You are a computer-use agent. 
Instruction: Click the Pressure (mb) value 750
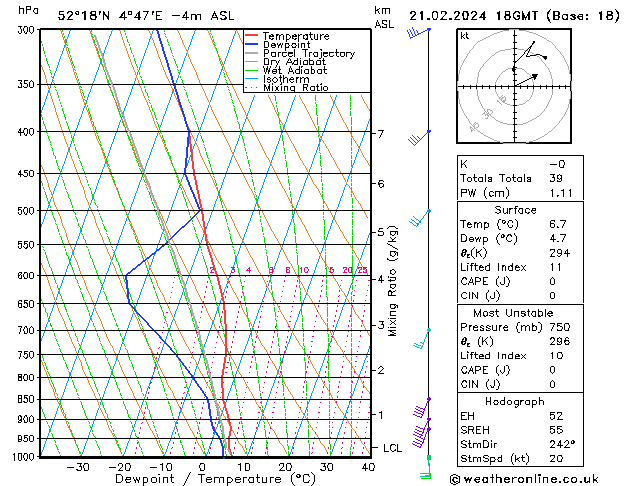pyautogui.click(x=560, y=327)
